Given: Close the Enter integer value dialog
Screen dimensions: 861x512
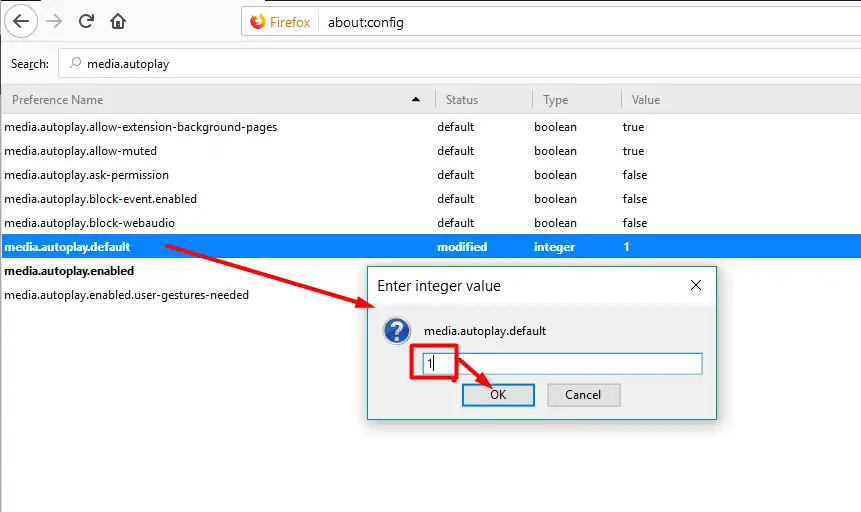Looking at the screenshot, I should click(696, 285).
